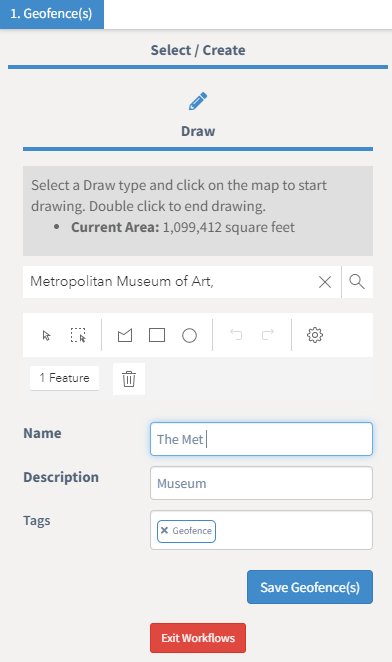Select the circle draw tool
This screenshot has height=662, width=392.
189,336
